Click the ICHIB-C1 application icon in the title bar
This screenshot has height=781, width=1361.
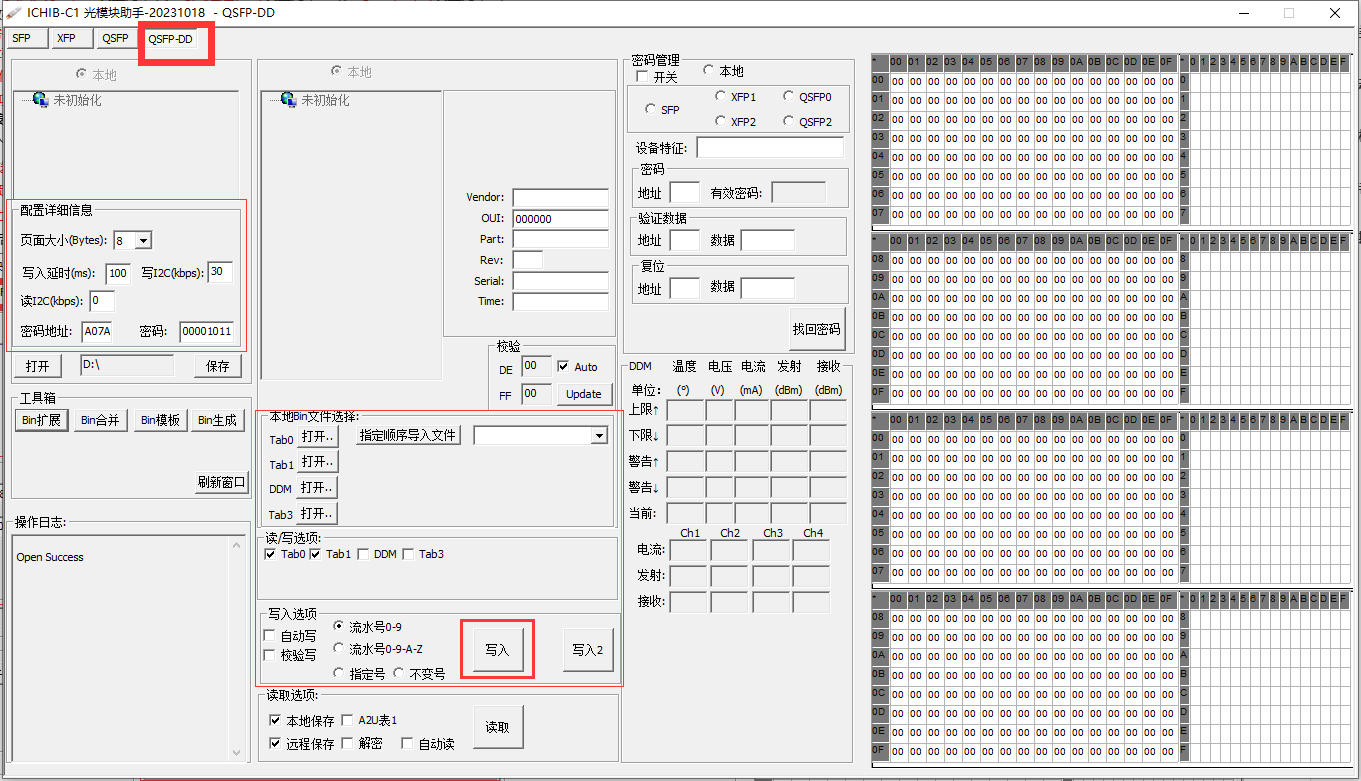(11, 13)
